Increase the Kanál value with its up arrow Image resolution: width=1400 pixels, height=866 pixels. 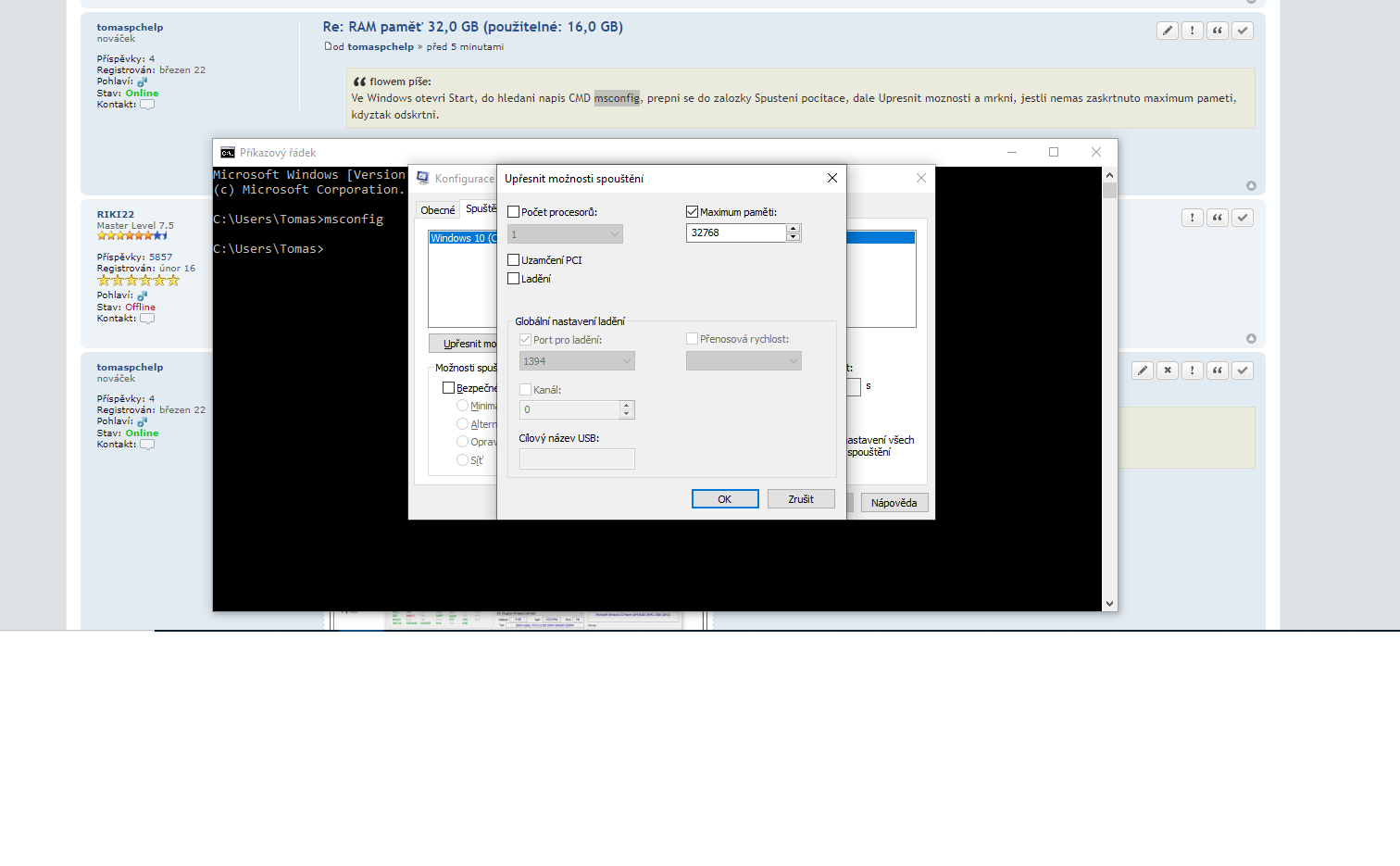[627, 405]
